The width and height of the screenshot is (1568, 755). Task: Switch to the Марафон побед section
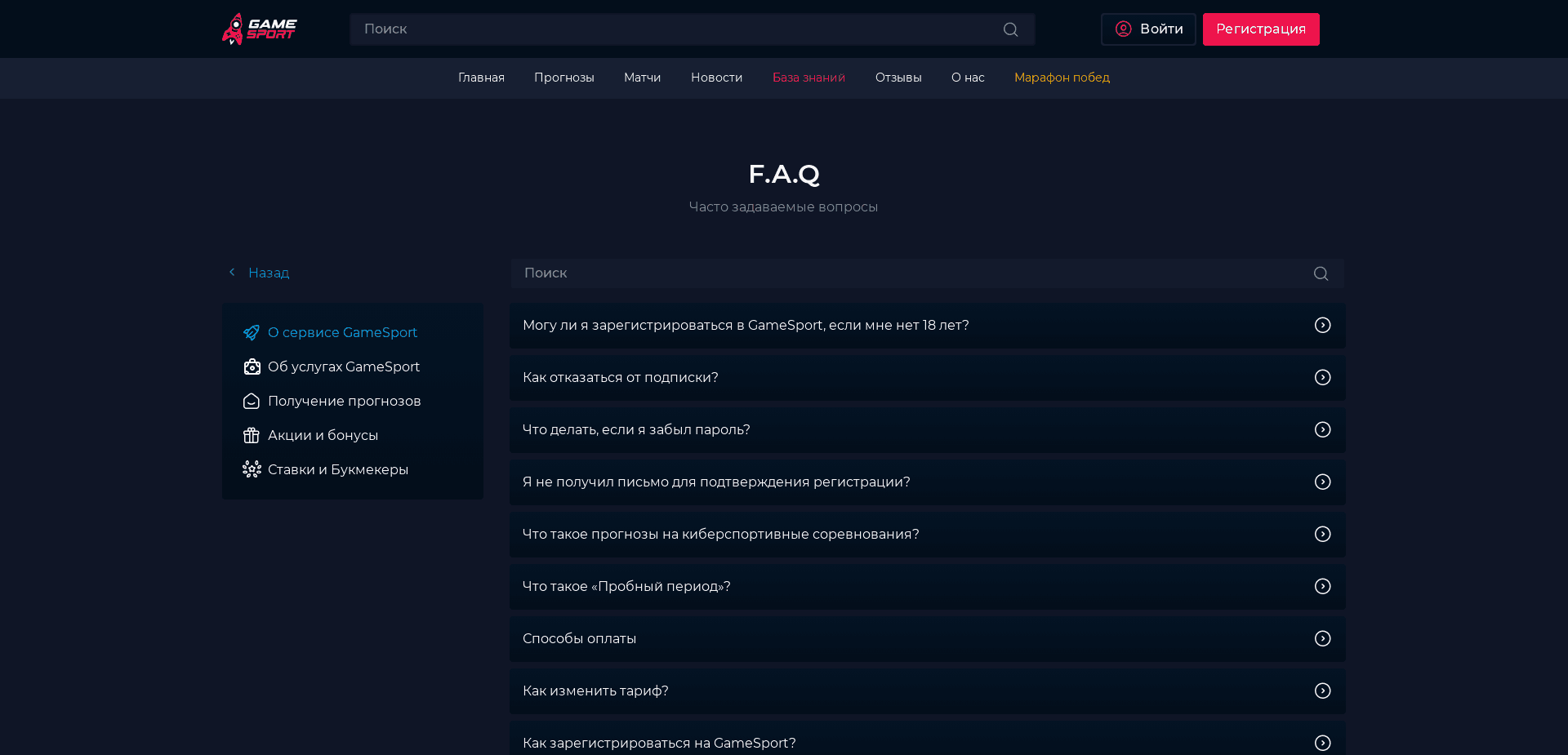pos(1062,78)
